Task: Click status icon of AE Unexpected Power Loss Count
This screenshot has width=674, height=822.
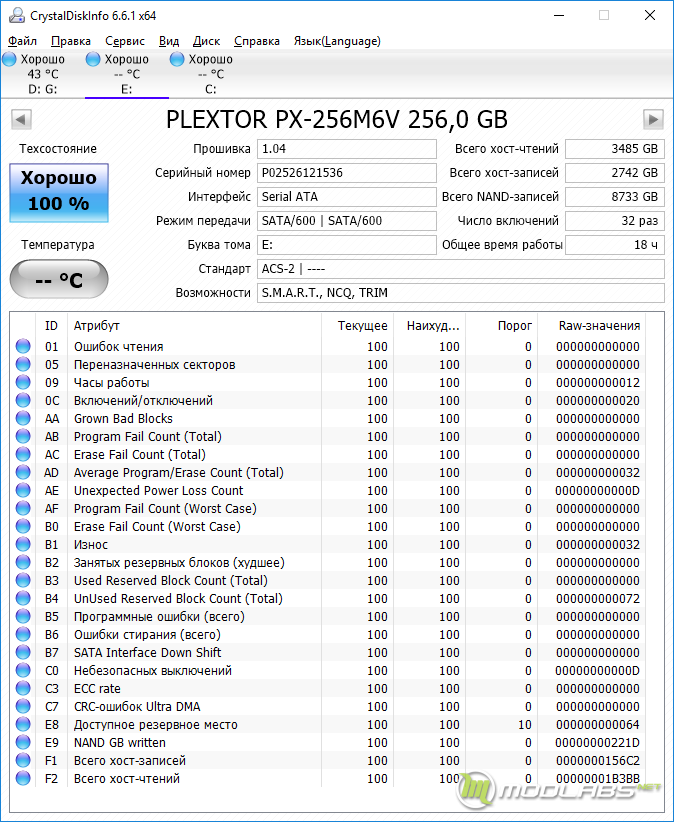Action: pos(23,490)
